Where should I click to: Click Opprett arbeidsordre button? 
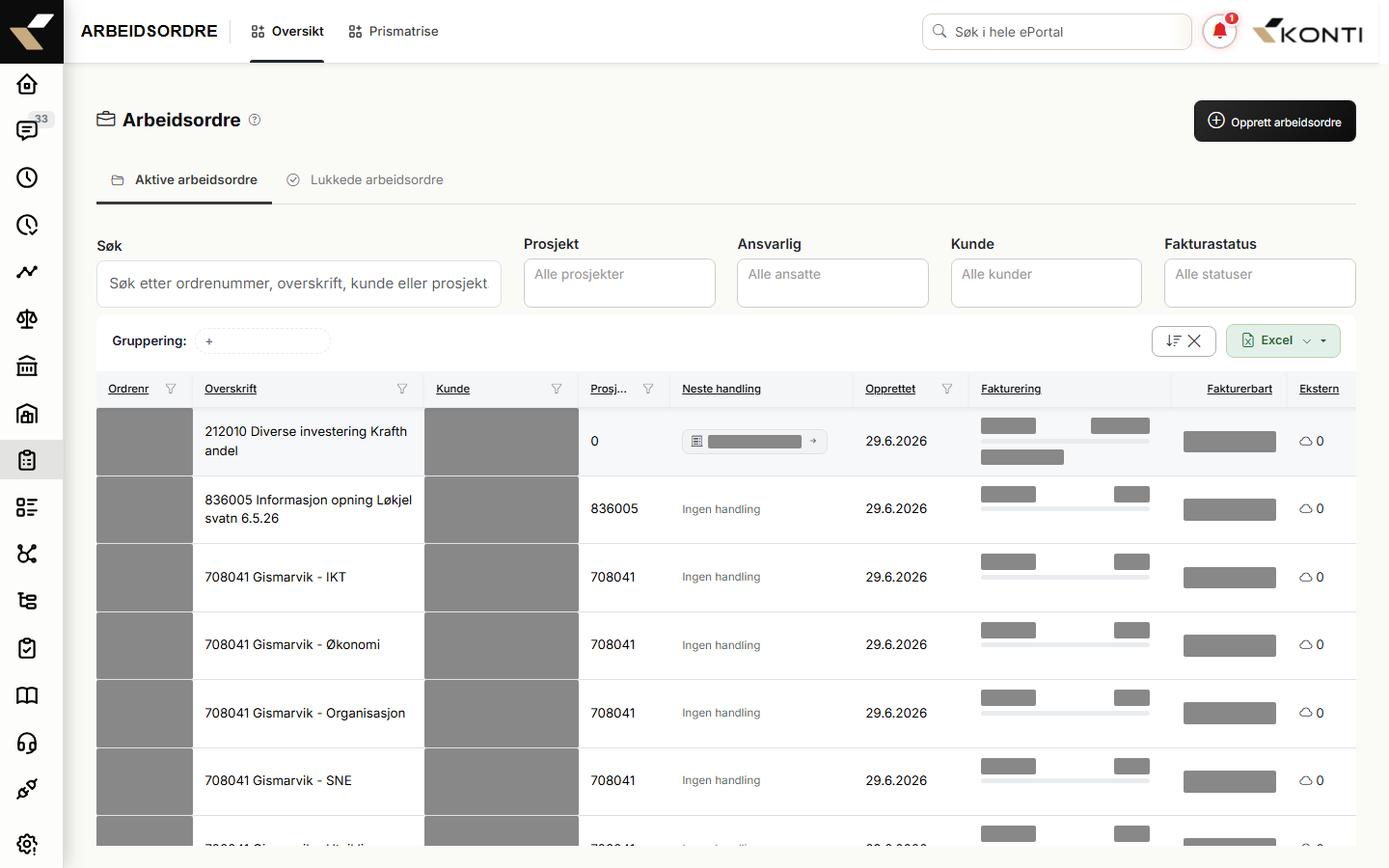tap(1275, 122)
